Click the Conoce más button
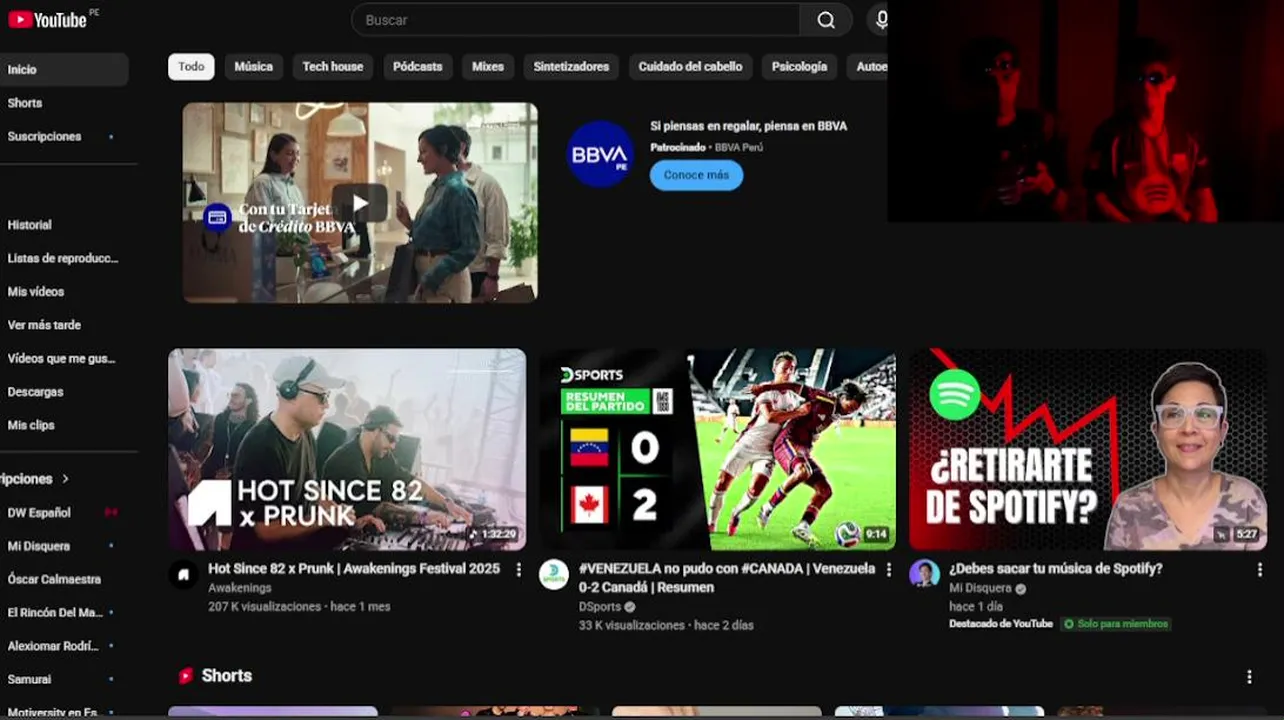This screenshot has width=1284, height=720. [696, 175]
